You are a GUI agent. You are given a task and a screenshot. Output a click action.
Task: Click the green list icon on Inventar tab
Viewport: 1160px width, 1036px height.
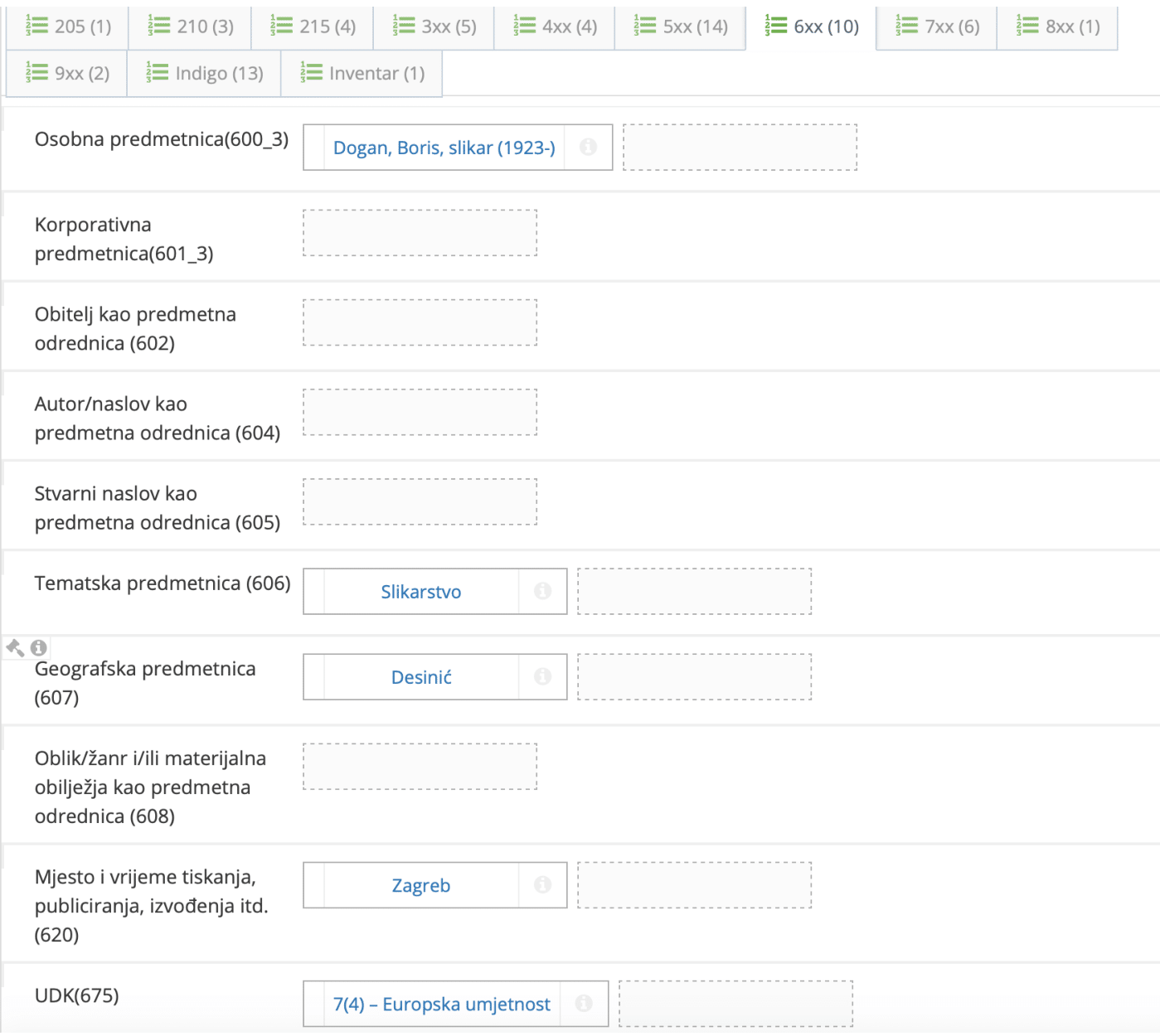[310, 73]
